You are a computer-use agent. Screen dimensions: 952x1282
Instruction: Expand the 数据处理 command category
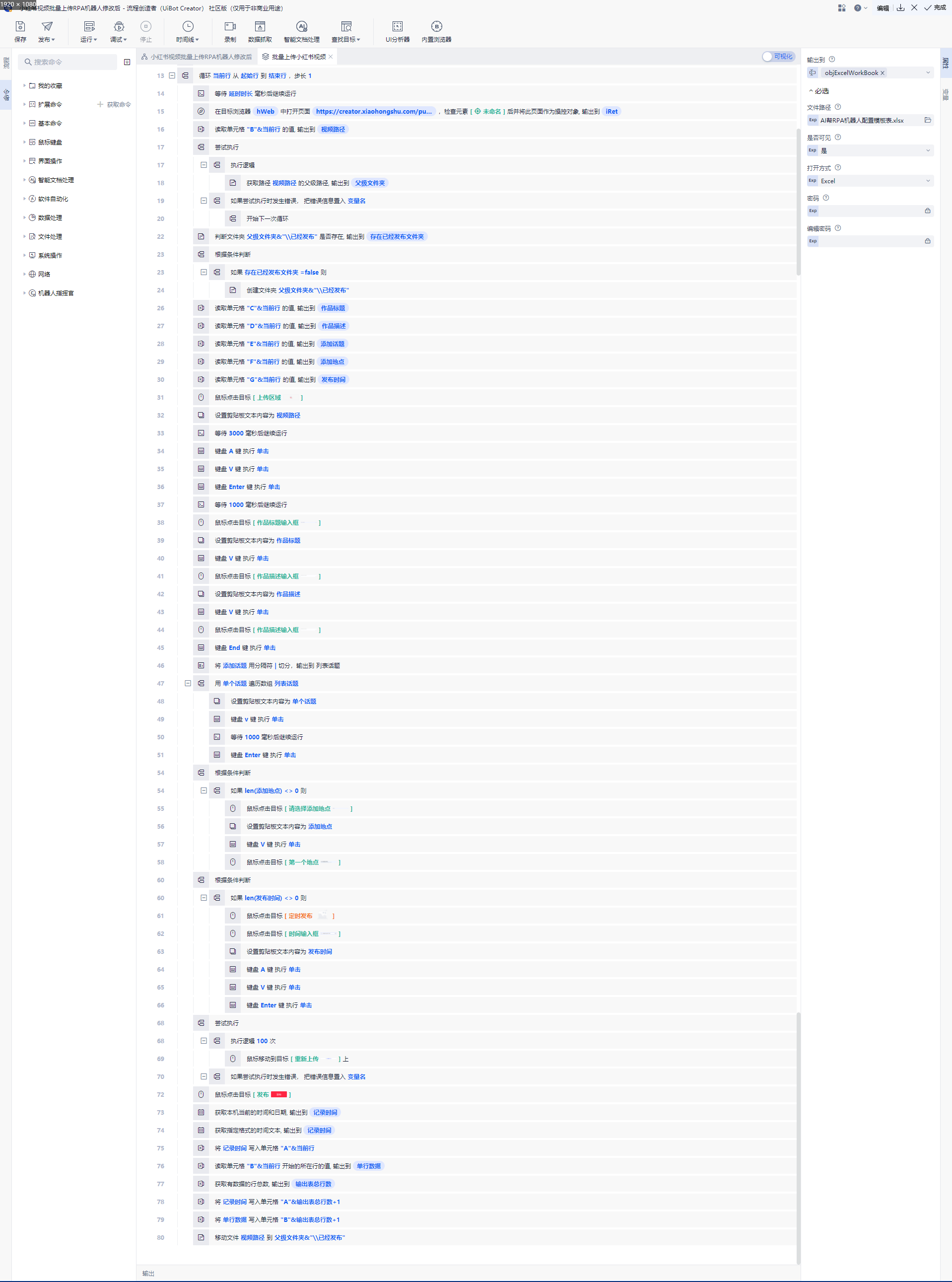pos(24,217)
